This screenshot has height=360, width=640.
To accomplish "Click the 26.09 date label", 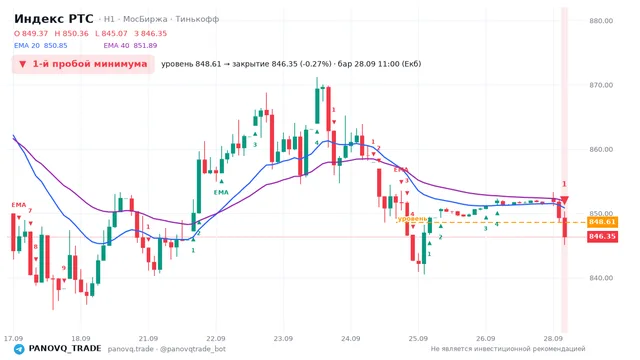I will pyautogui.click(x=485, y=339).
